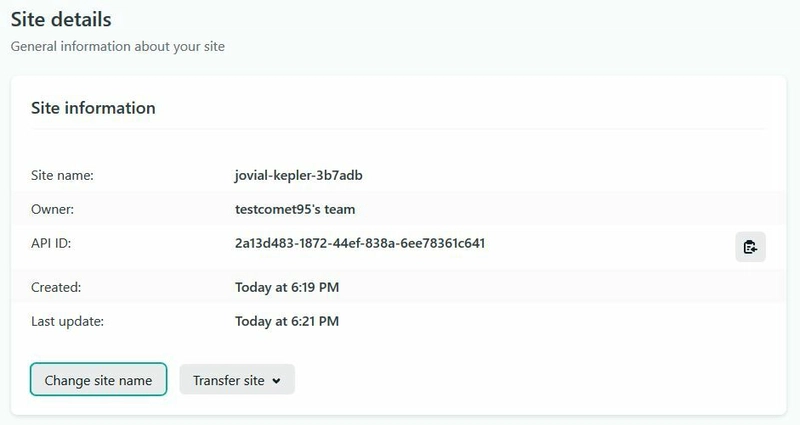
Task: Click the Change site name button
Action: tap(98, 380)
